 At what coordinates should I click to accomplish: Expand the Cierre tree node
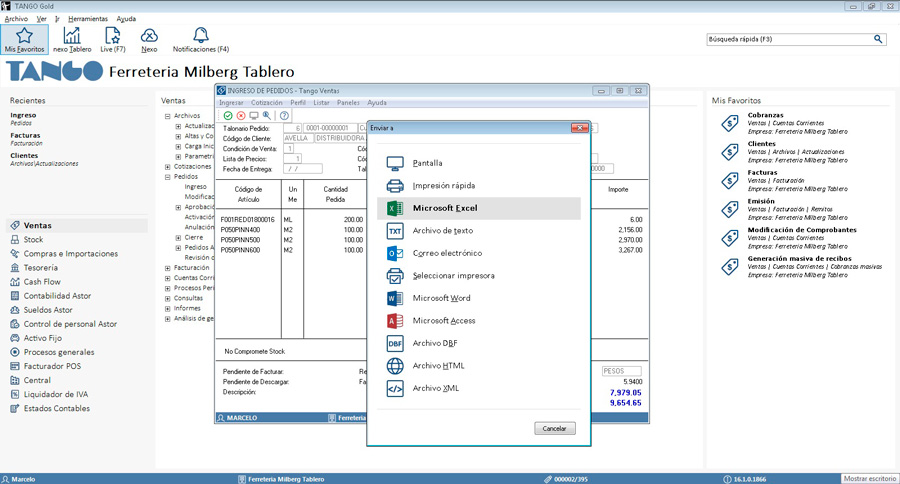pos(178,238)
